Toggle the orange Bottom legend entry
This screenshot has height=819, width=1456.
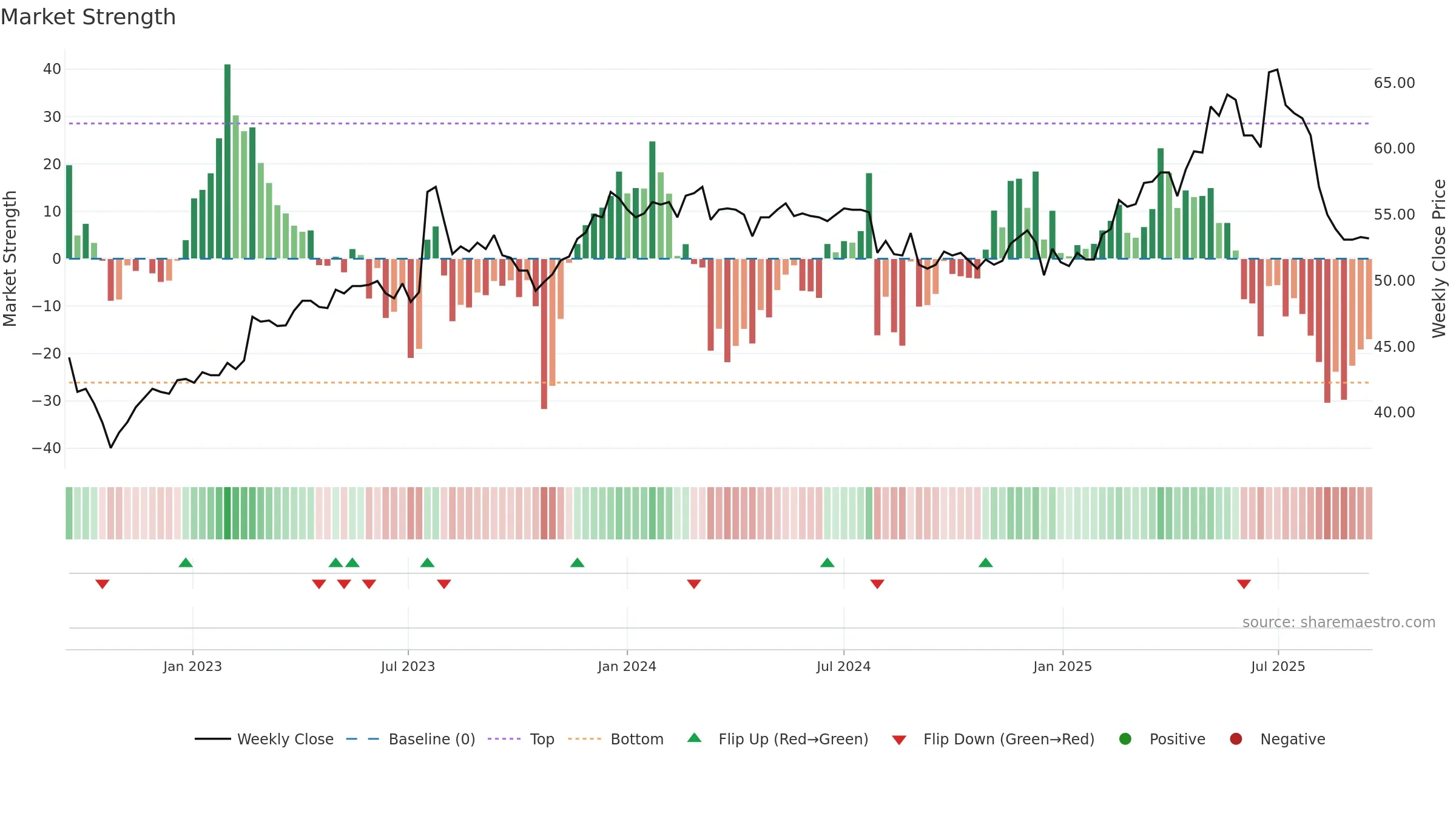pos(616,739)
